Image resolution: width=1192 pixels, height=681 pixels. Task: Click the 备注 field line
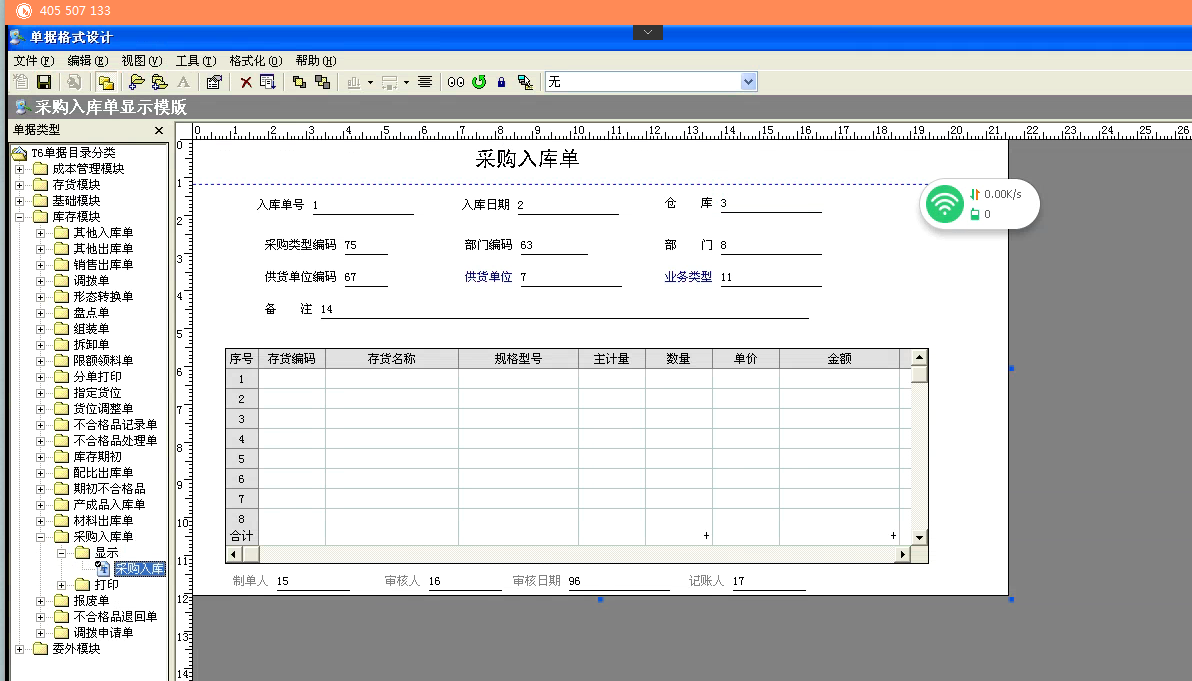[x=564, y=309]
